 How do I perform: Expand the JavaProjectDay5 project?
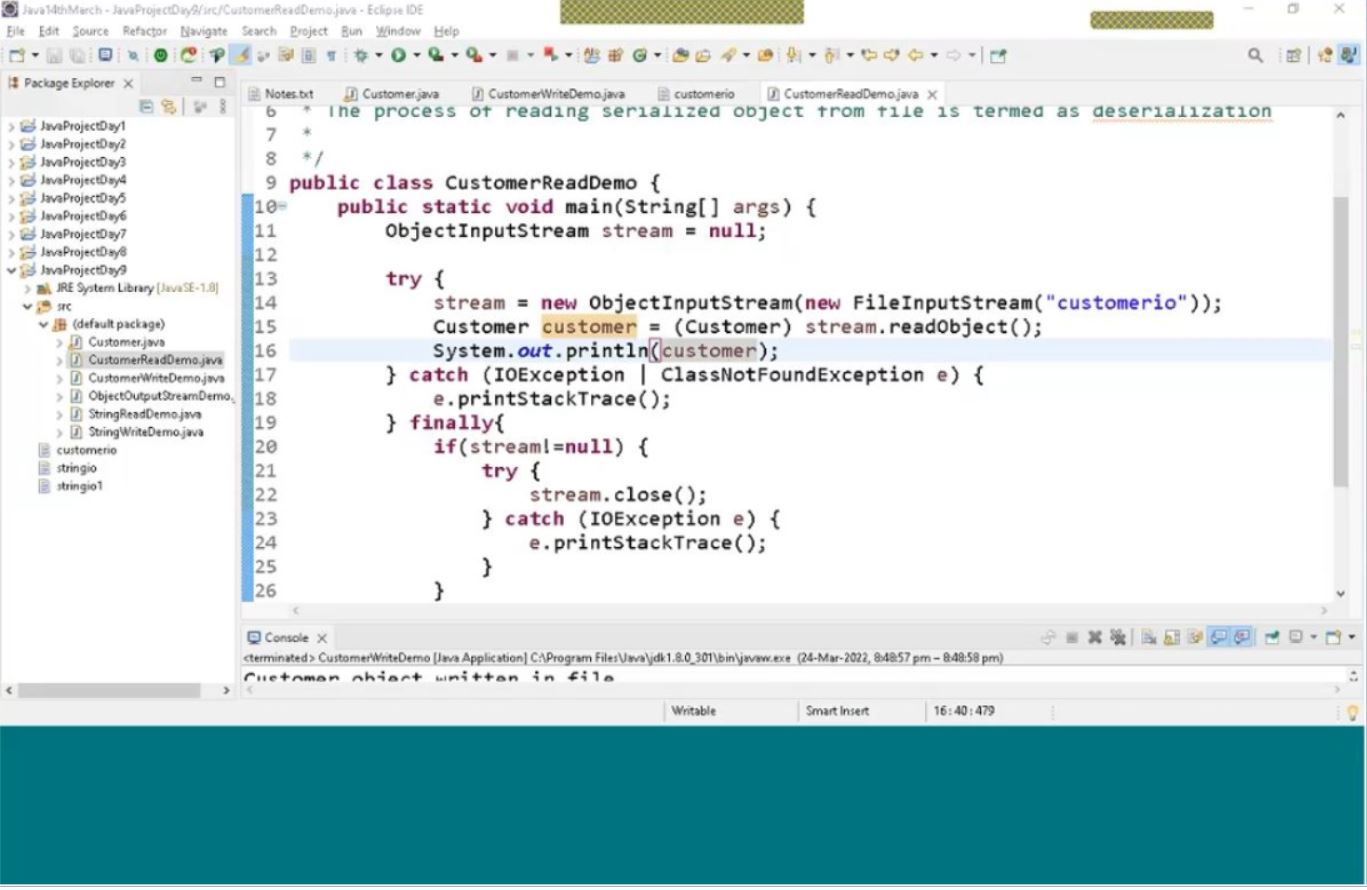coord(11,198)
